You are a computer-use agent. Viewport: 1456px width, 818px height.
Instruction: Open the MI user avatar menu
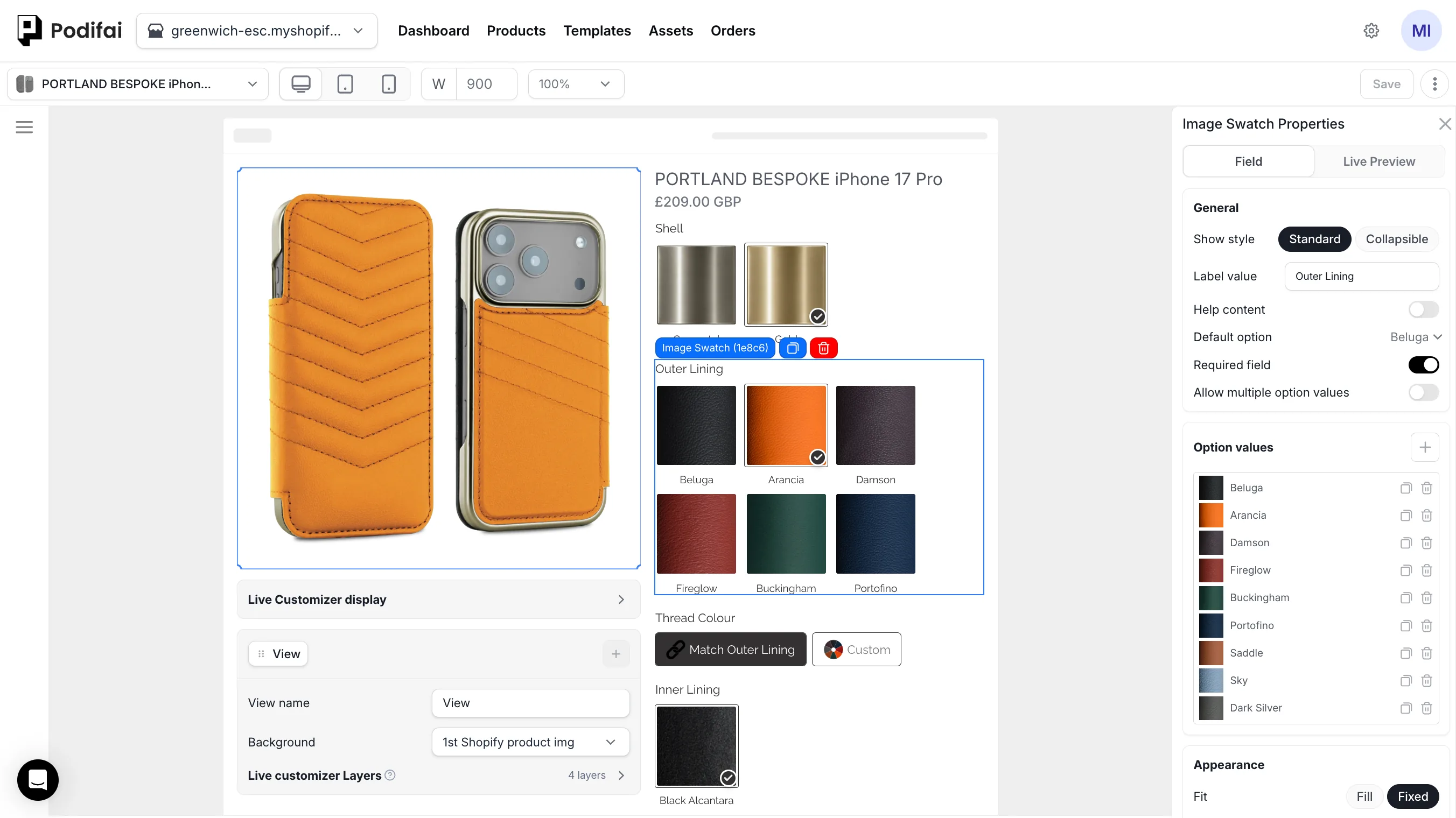click(x=1421, y=31)
